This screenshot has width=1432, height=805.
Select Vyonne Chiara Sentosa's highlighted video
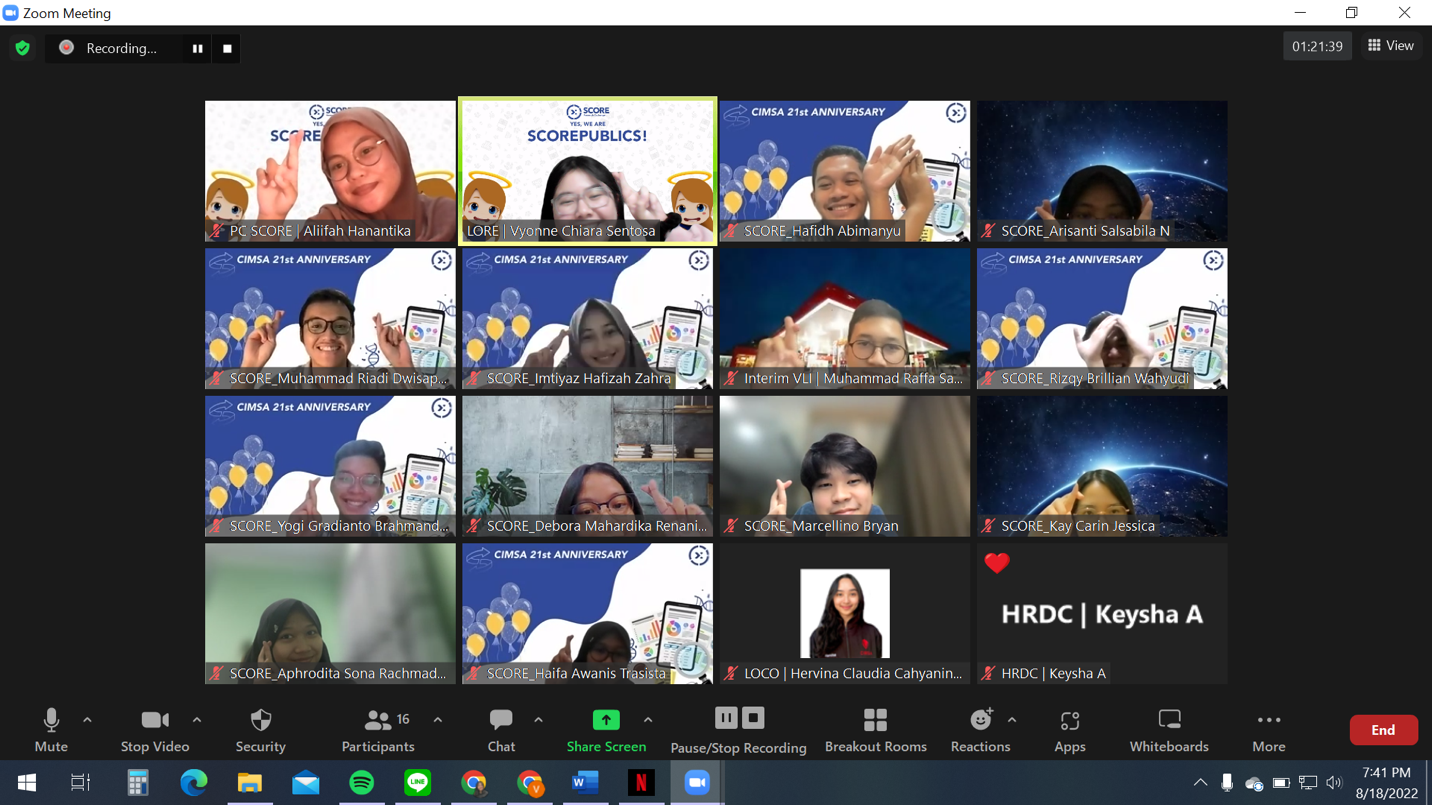[x=588, y=171]
